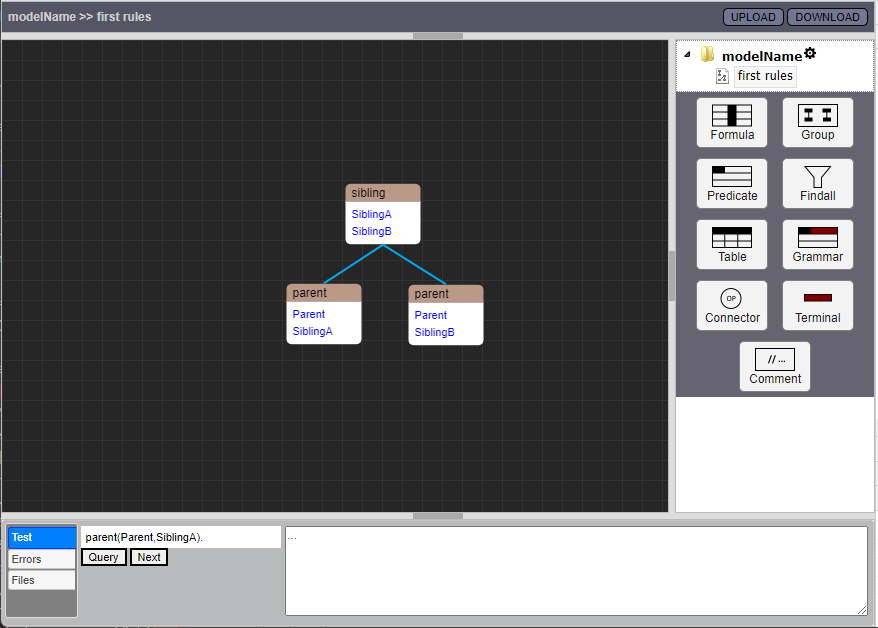This screenshot has height=628, width=878.
Task: Click the DOWNLOAD button
Action: click(x=827, y=17)
